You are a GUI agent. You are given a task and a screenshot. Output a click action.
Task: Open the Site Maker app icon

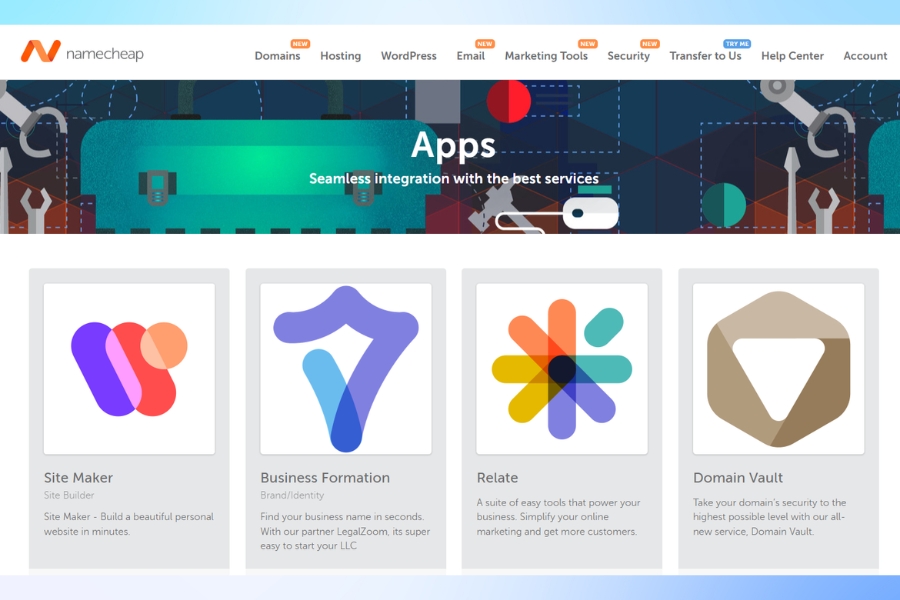(129, 369)
